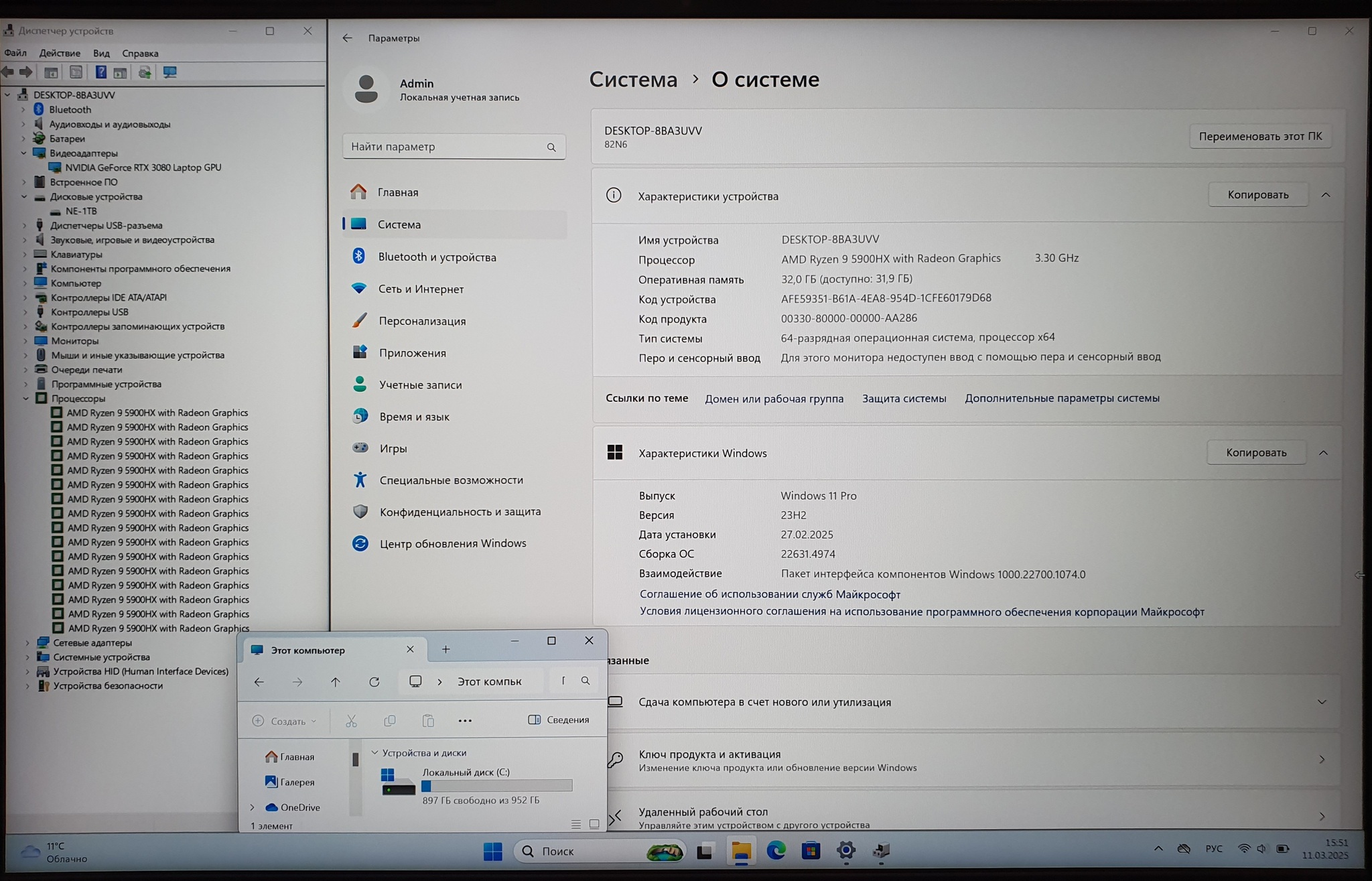This screenshot has height=881, width=1372.
Task: Expand the Network adapters node
Action: (x=27, y=642)
